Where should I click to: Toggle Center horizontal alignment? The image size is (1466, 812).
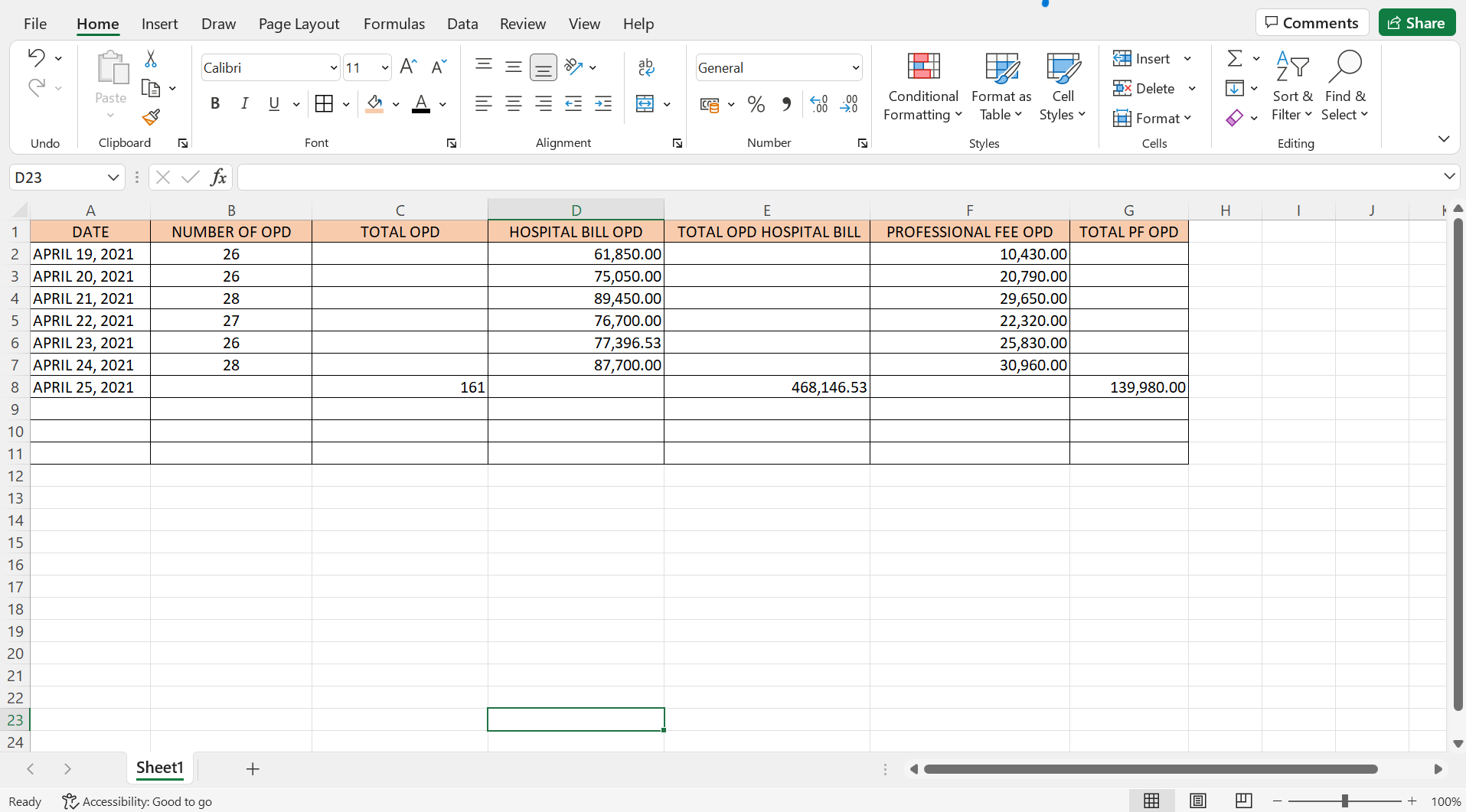(x=514, y=104)
